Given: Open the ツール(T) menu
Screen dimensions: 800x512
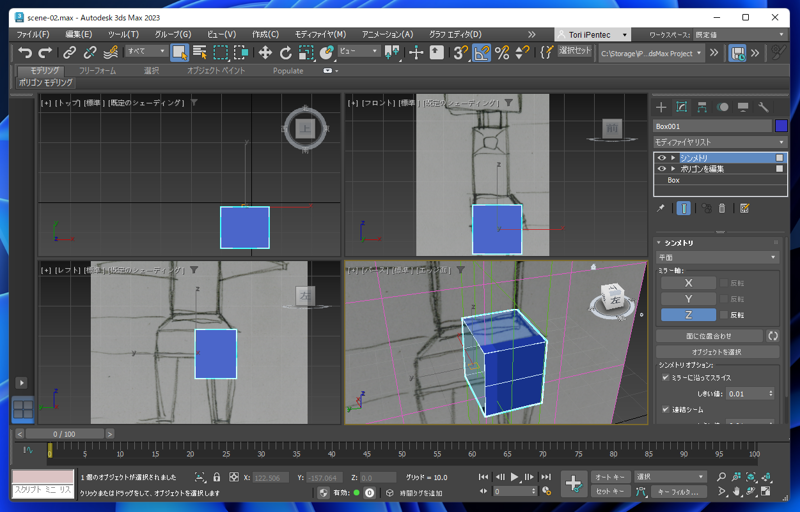Looking at the screenshot, I should coord(123,34).
